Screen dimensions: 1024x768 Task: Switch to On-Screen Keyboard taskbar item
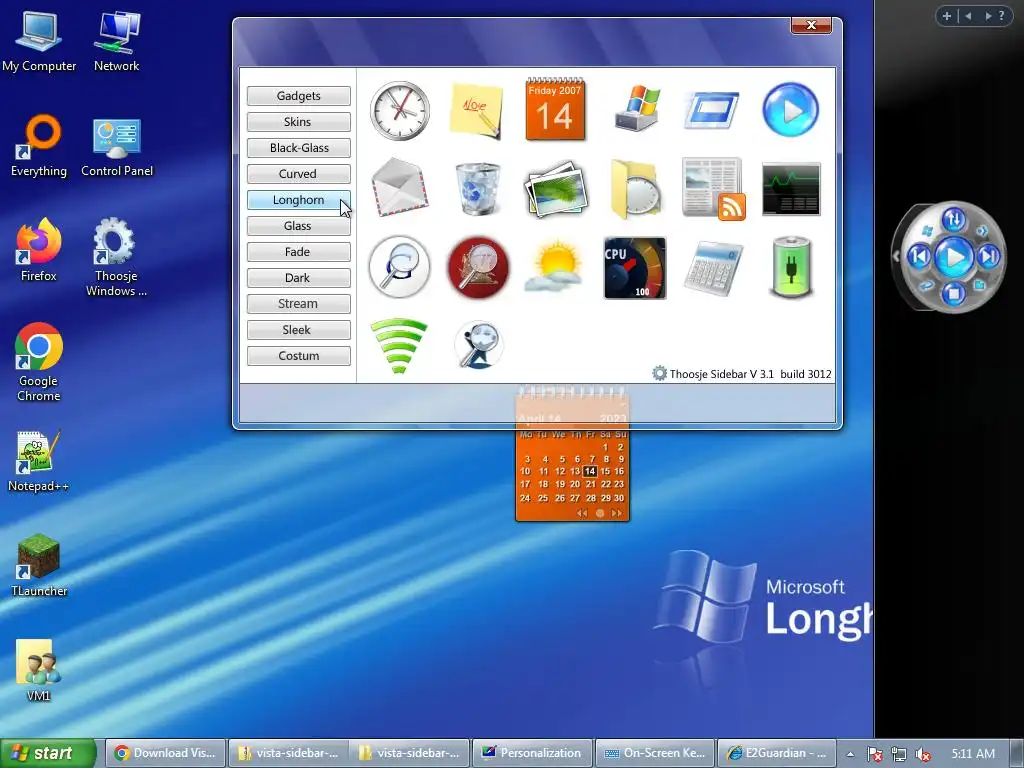[655, 753]
